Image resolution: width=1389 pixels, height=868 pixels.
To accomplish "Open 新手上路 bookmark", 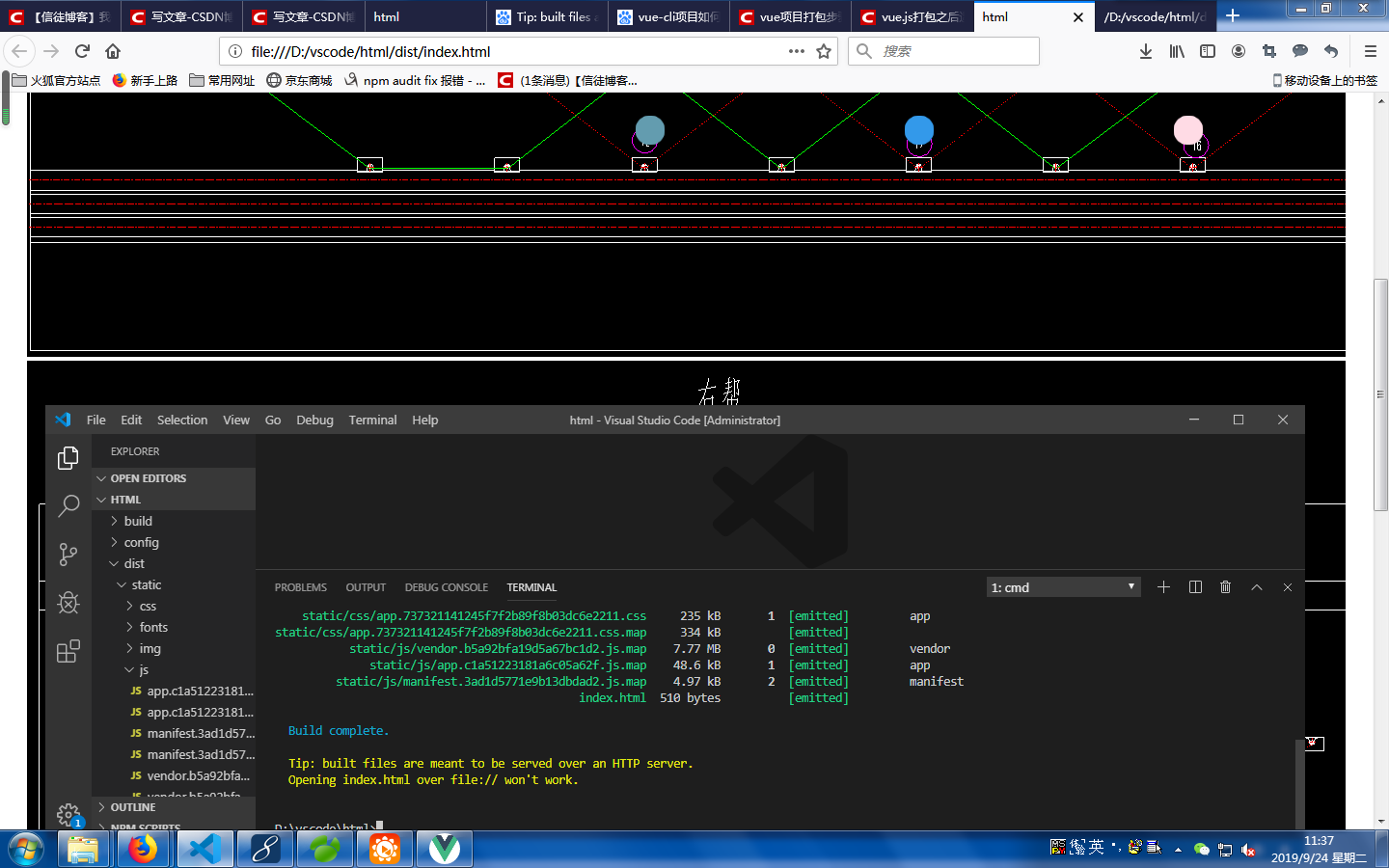I will [x=145, y=80].
